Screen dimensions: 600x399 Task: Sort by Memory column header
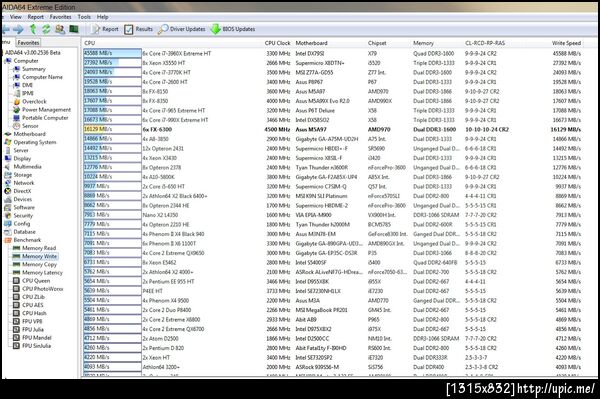click(423, 43)
